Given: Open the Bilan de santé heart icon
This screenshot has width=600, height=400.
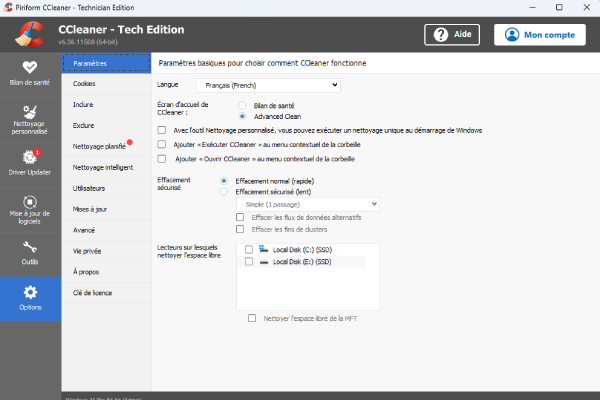Looking at the screenshot, I should point(30,67).
